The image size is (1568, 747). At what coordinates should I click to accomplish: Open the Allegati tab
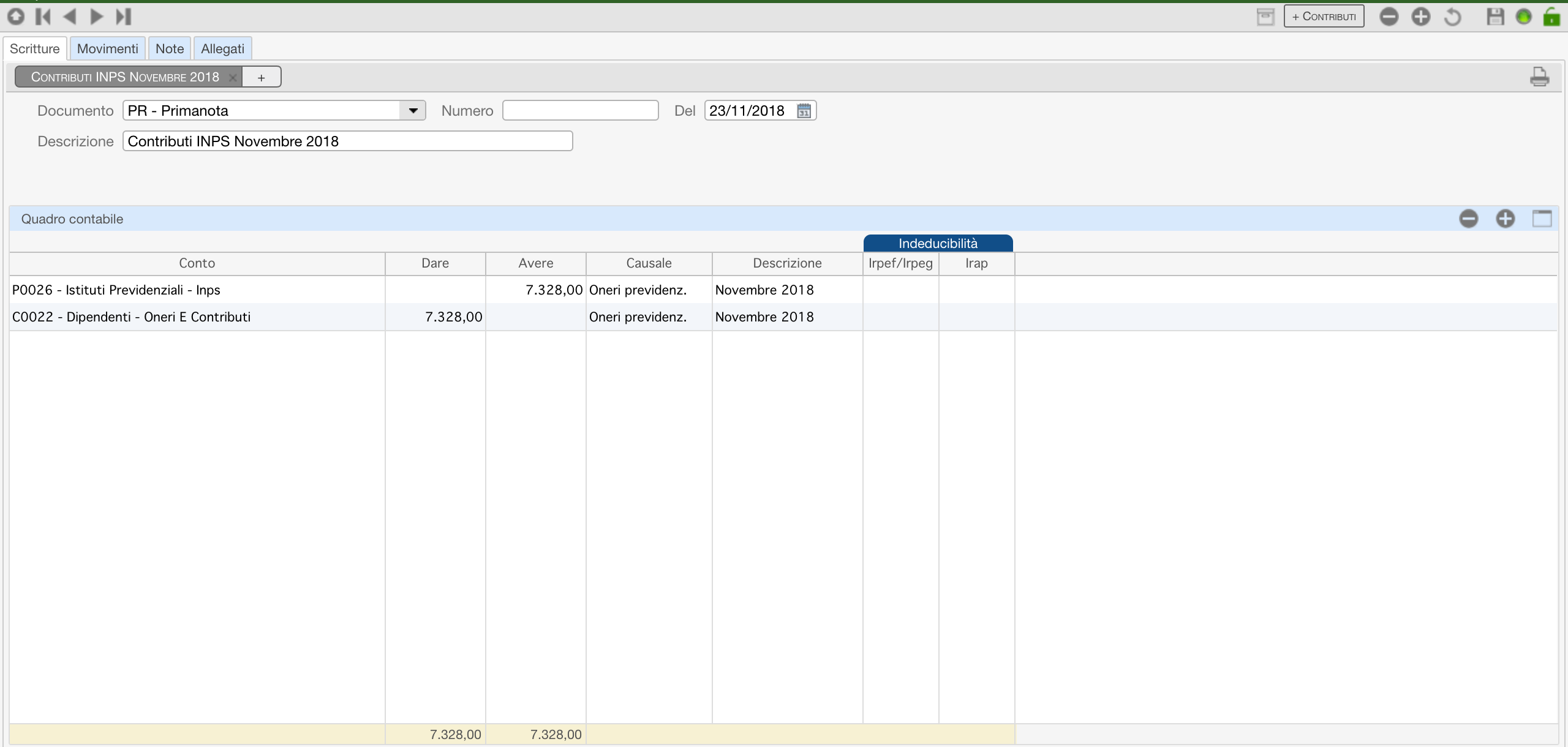[223, 49]
